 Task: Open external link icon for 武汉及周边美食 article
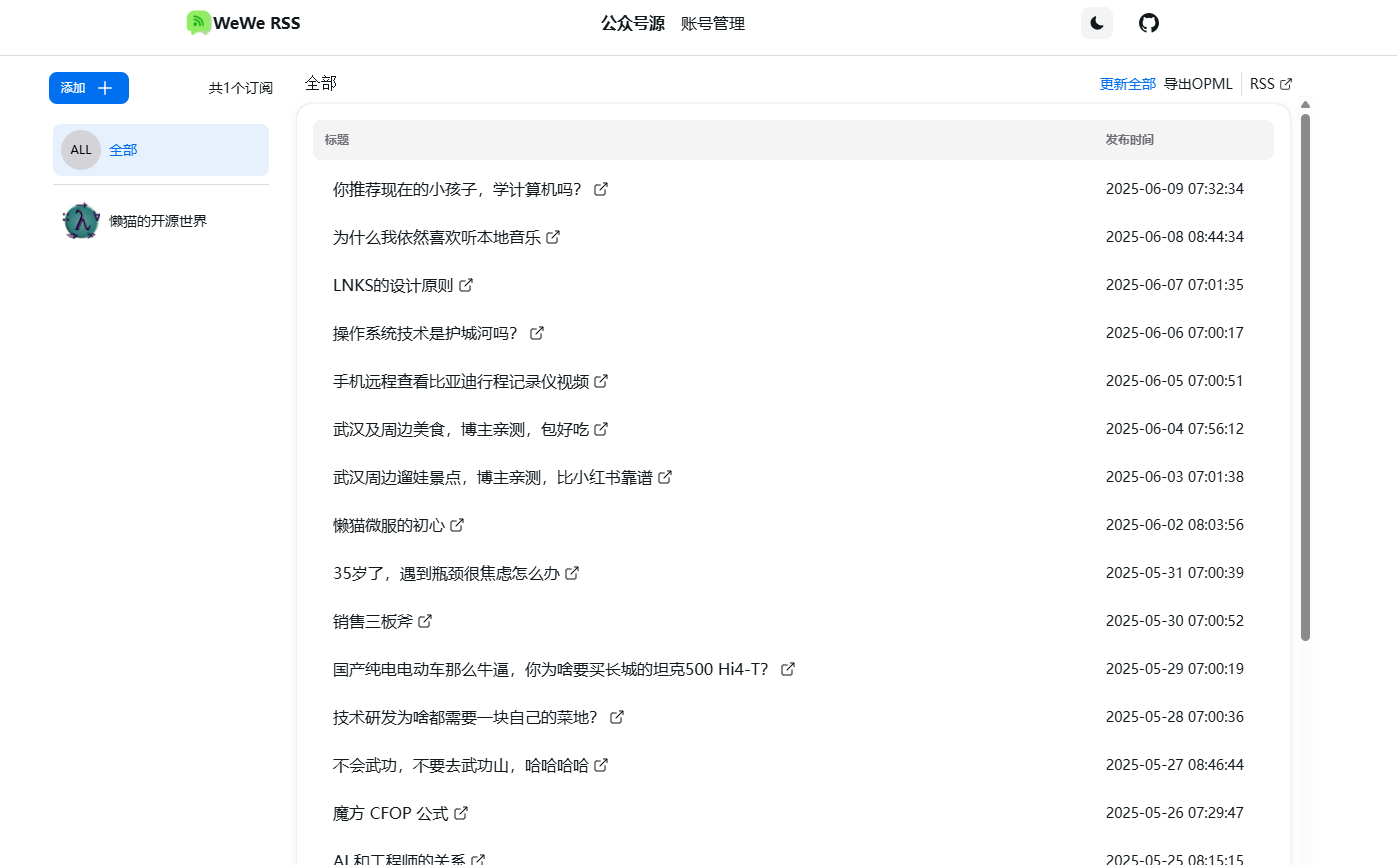coord(601,429)
